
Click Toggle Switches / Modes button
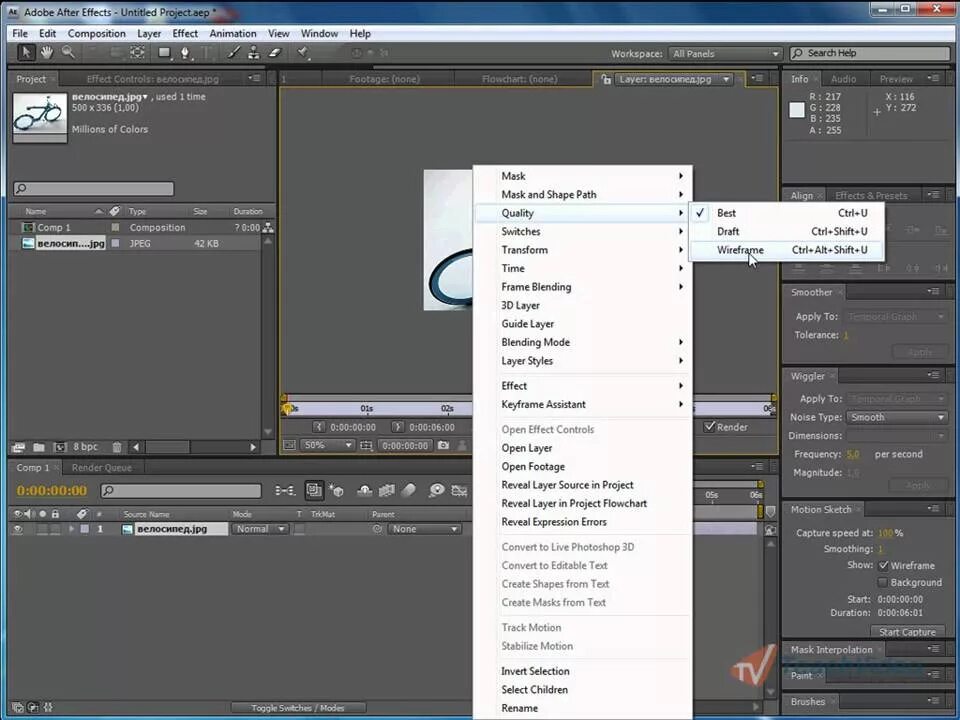tap(298, 708)
